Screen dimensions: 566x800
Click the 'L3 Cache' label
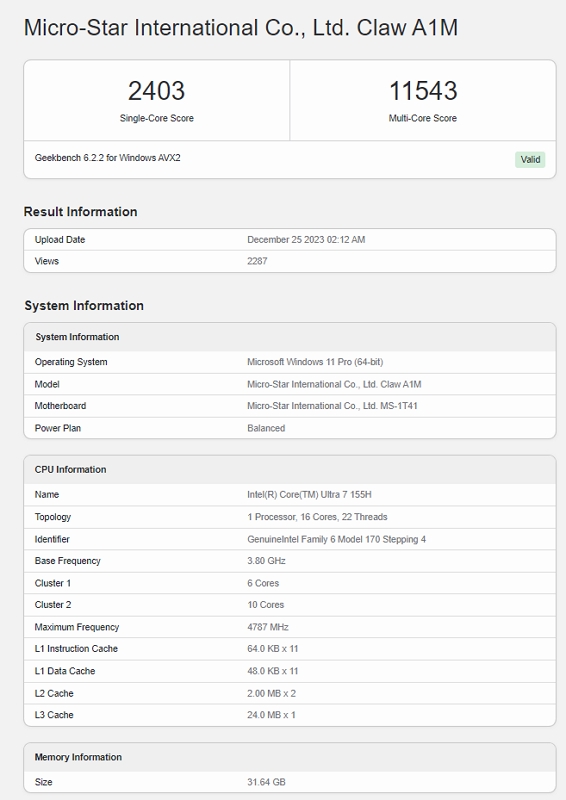(x=54, y=715)
